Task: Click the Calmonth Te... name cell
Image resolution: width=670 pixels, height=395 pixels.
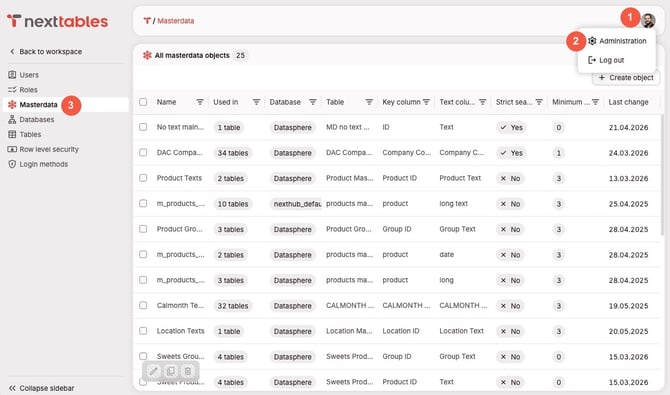Action: click(x=180, y=305)
